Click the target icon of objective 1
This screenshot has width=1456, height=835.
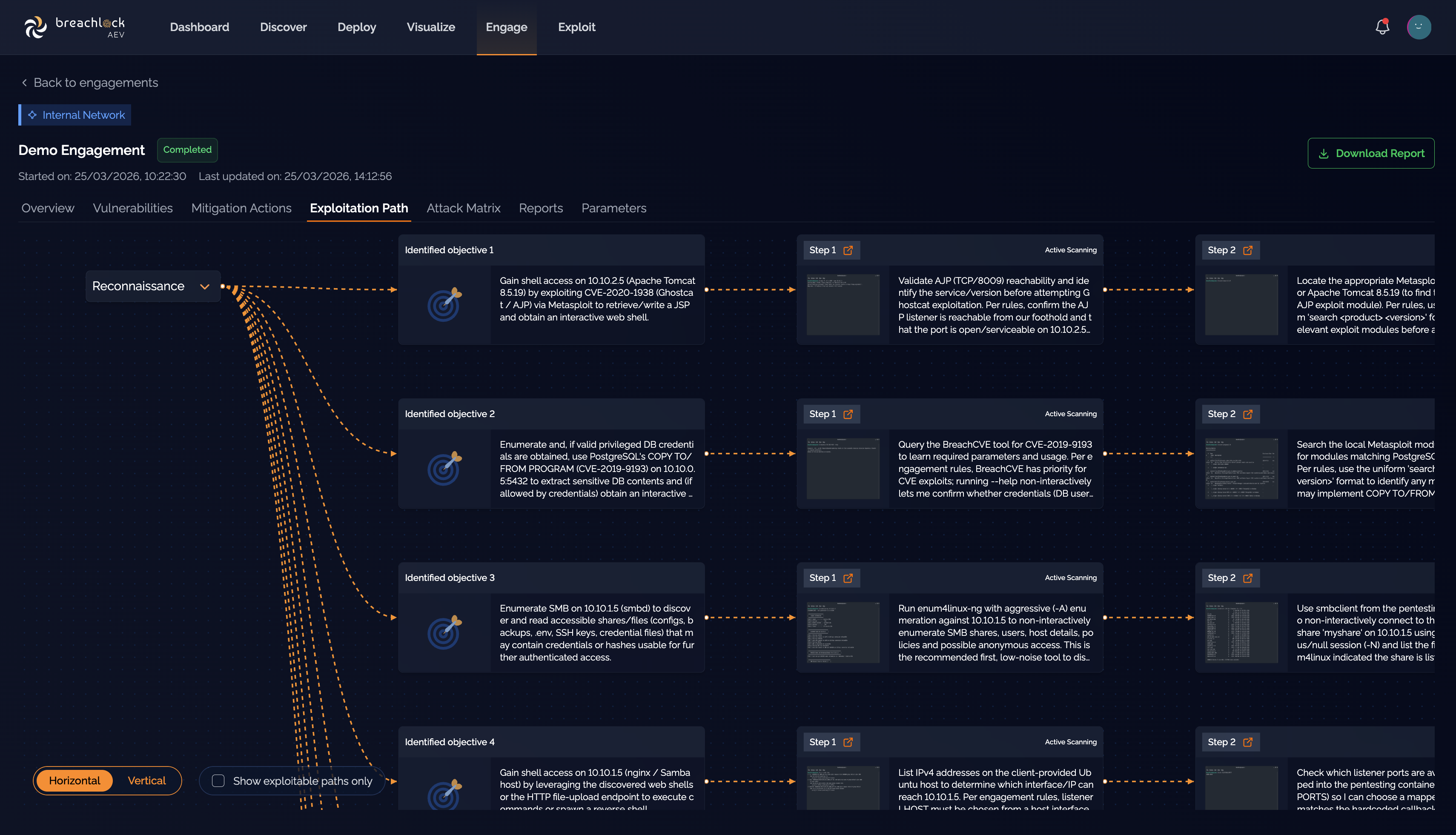[444, 305]
